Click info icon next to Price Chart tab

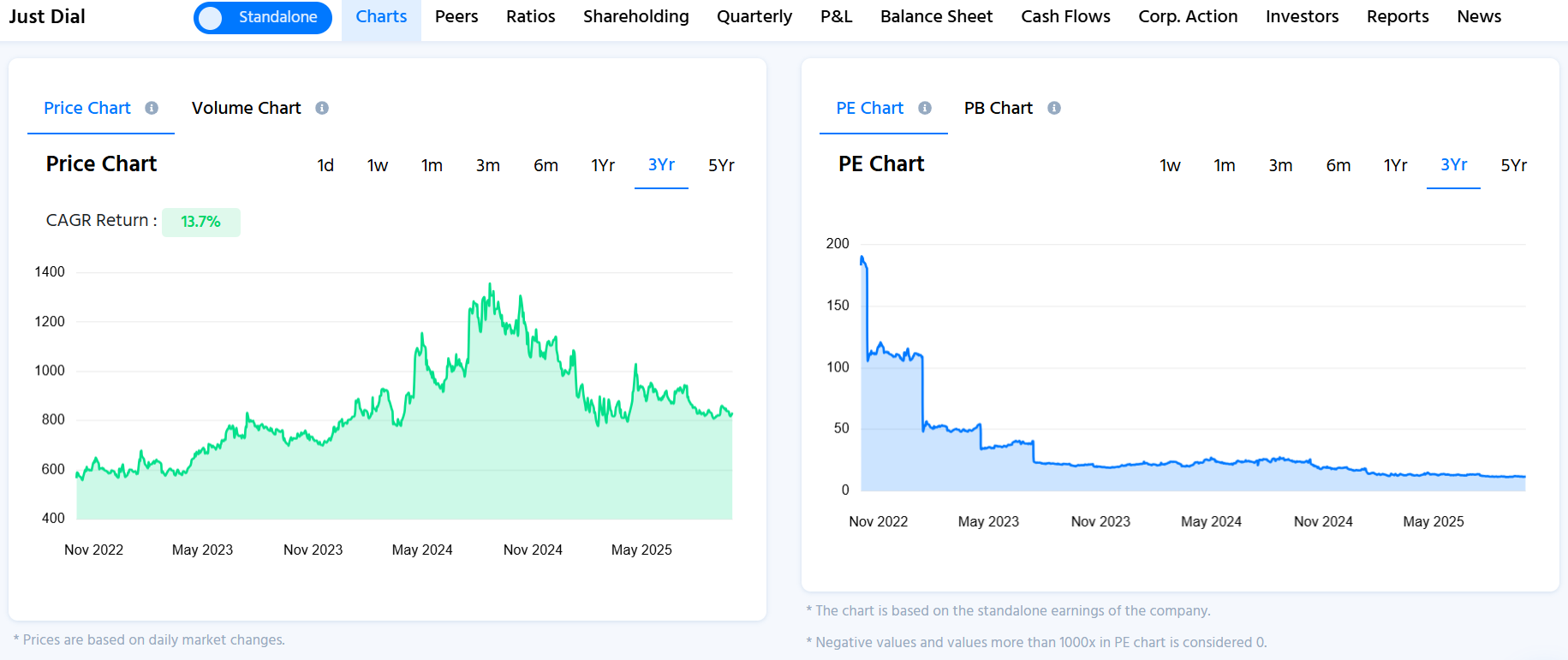[152, 108]
